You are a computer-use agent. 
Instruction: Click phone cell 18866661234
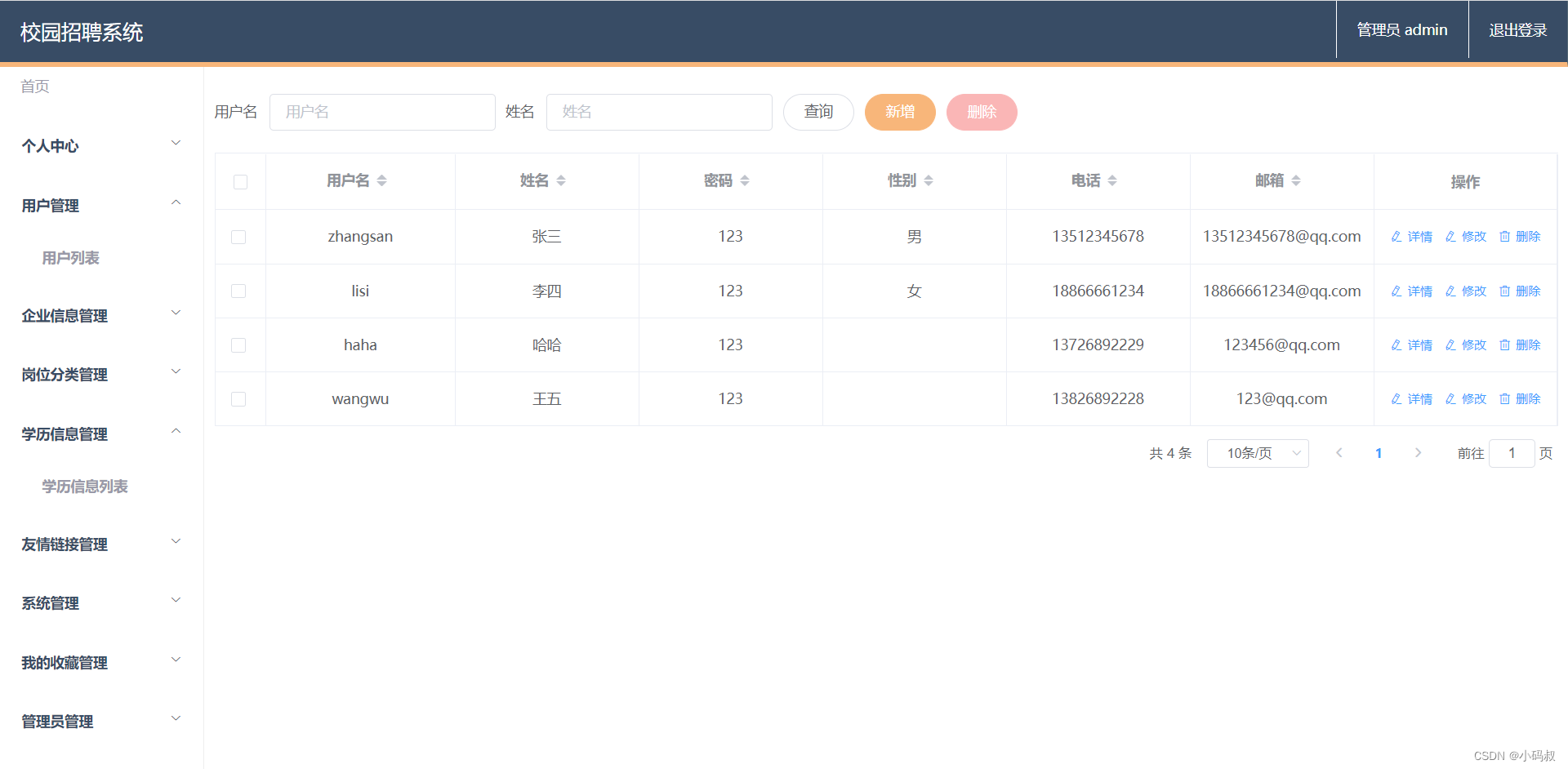pyautogui.click(x=1098, y=291)
